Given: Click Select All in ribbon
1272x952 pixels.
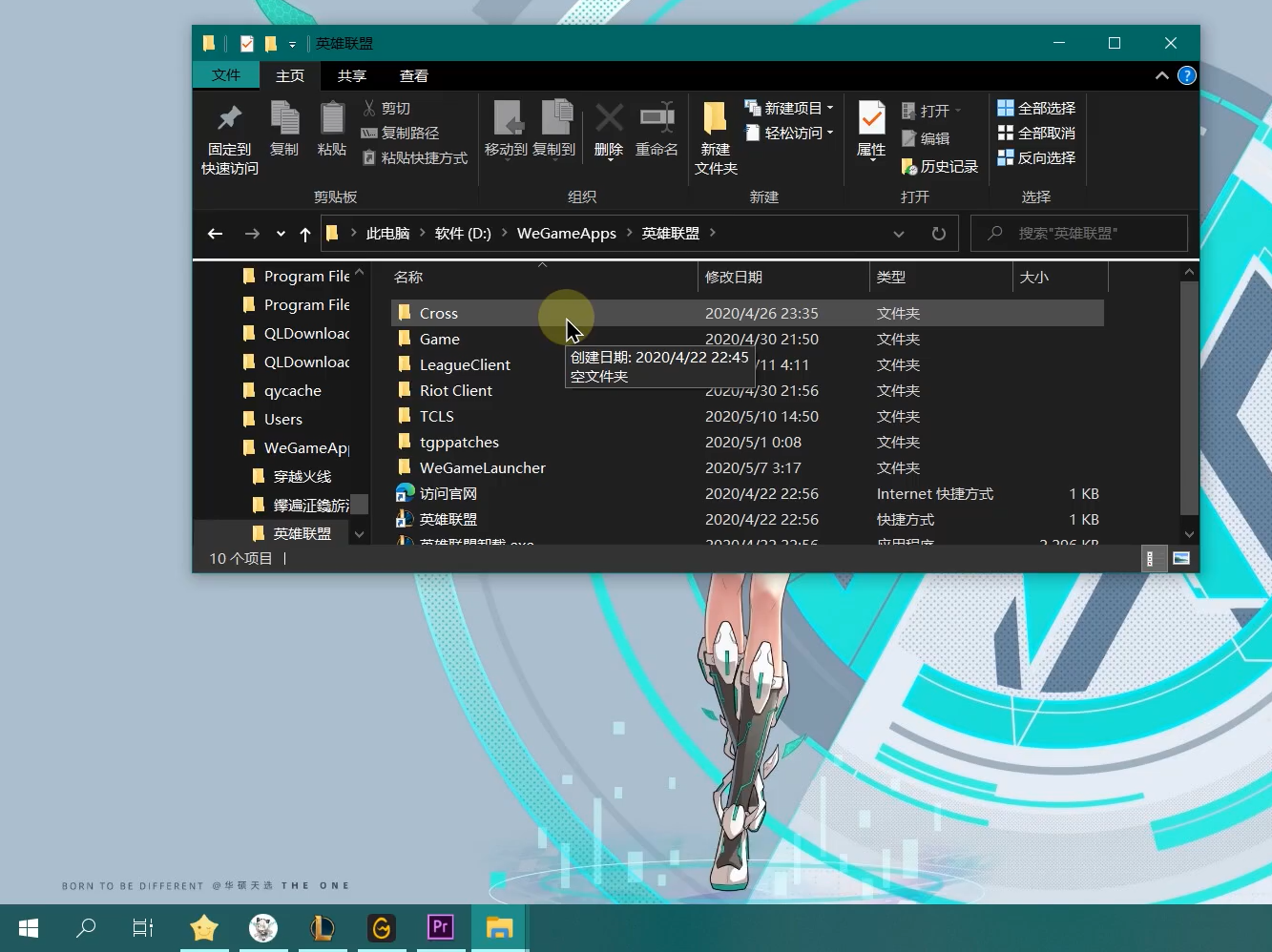Looking at the screenshot, I should coord(1036,109).
